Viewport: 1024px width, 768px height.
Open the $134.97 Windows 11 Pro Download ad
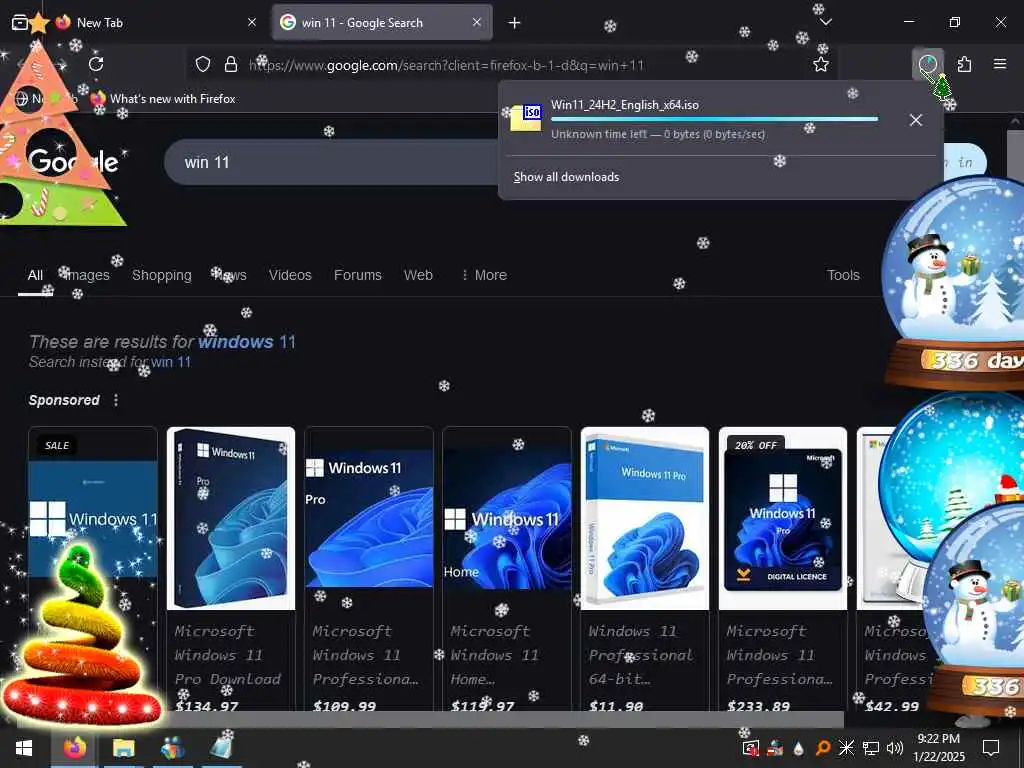[x=231, y=569]
